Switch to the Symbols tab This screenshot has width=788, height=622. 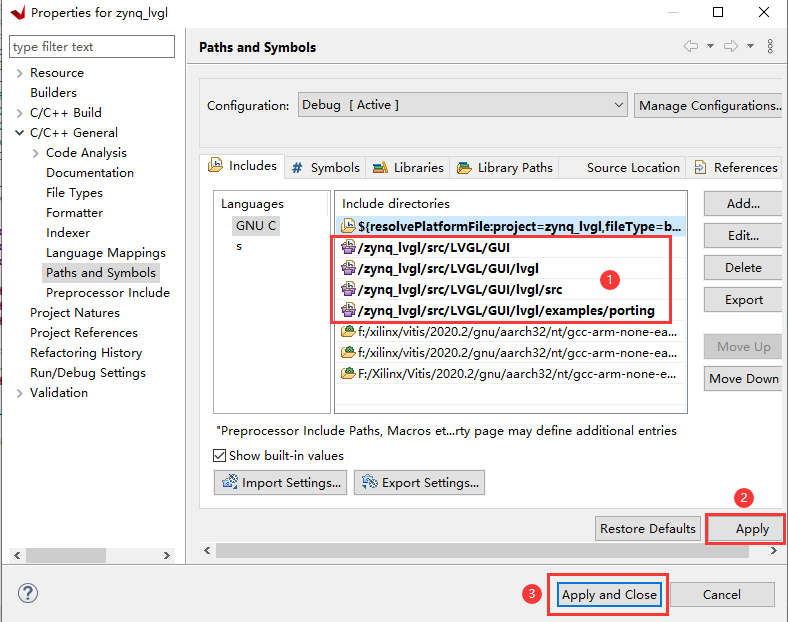(x=325, y=167)
